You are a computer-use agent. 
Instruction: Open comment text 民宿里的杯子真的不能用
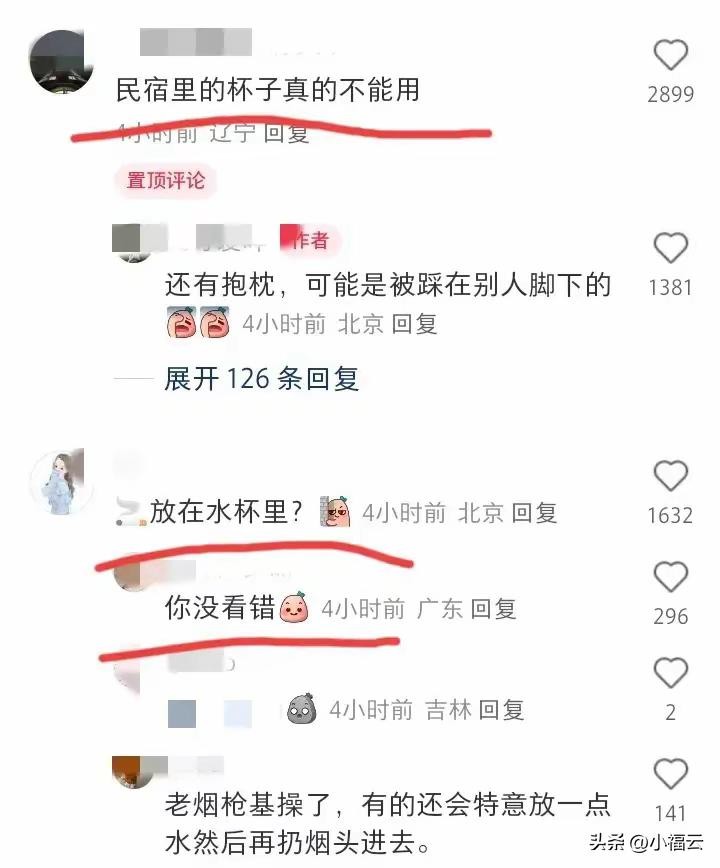coord(268,90)
